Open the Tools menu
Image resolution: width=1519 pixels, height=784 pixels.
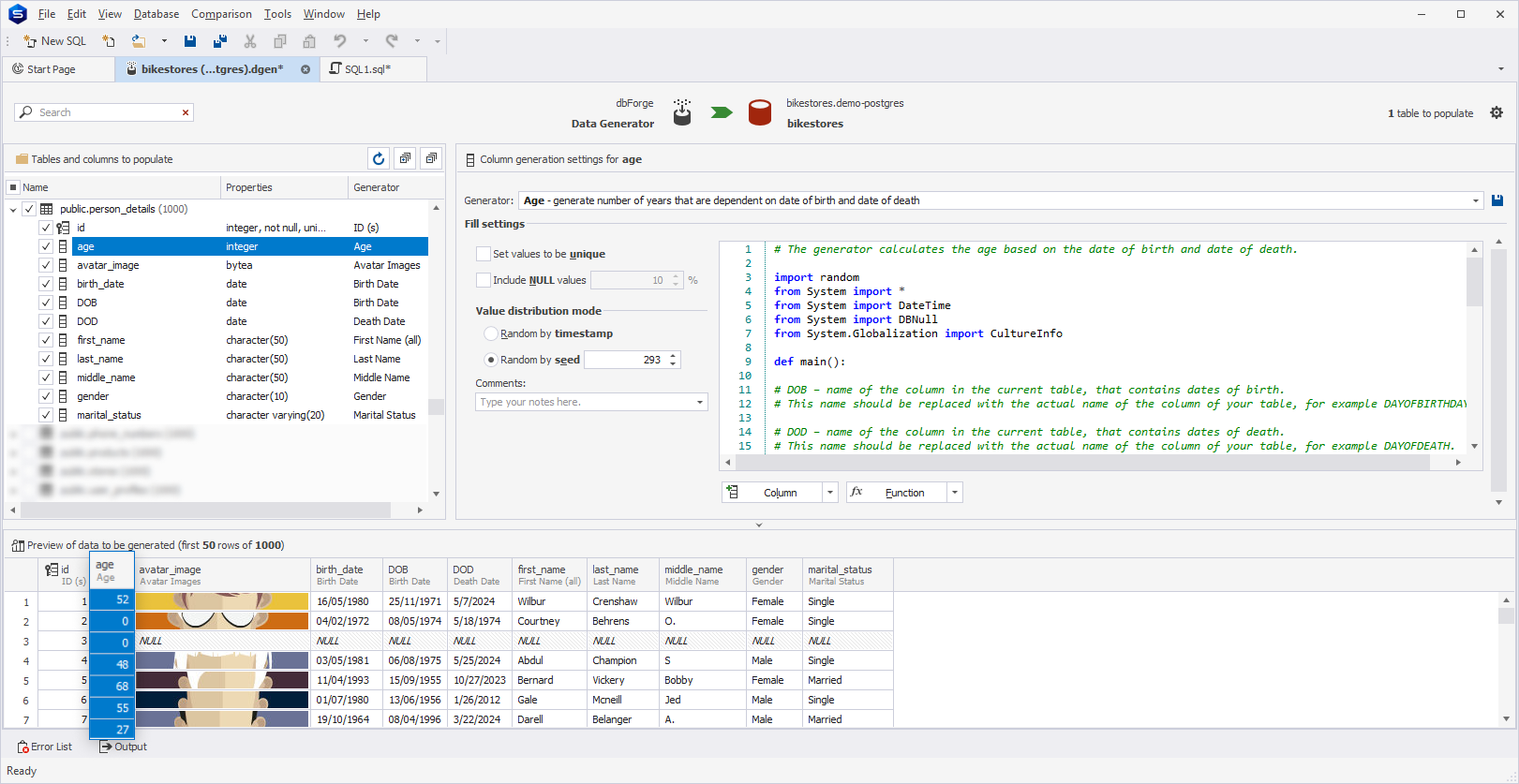pyautogui.click(x=277, y=14)
